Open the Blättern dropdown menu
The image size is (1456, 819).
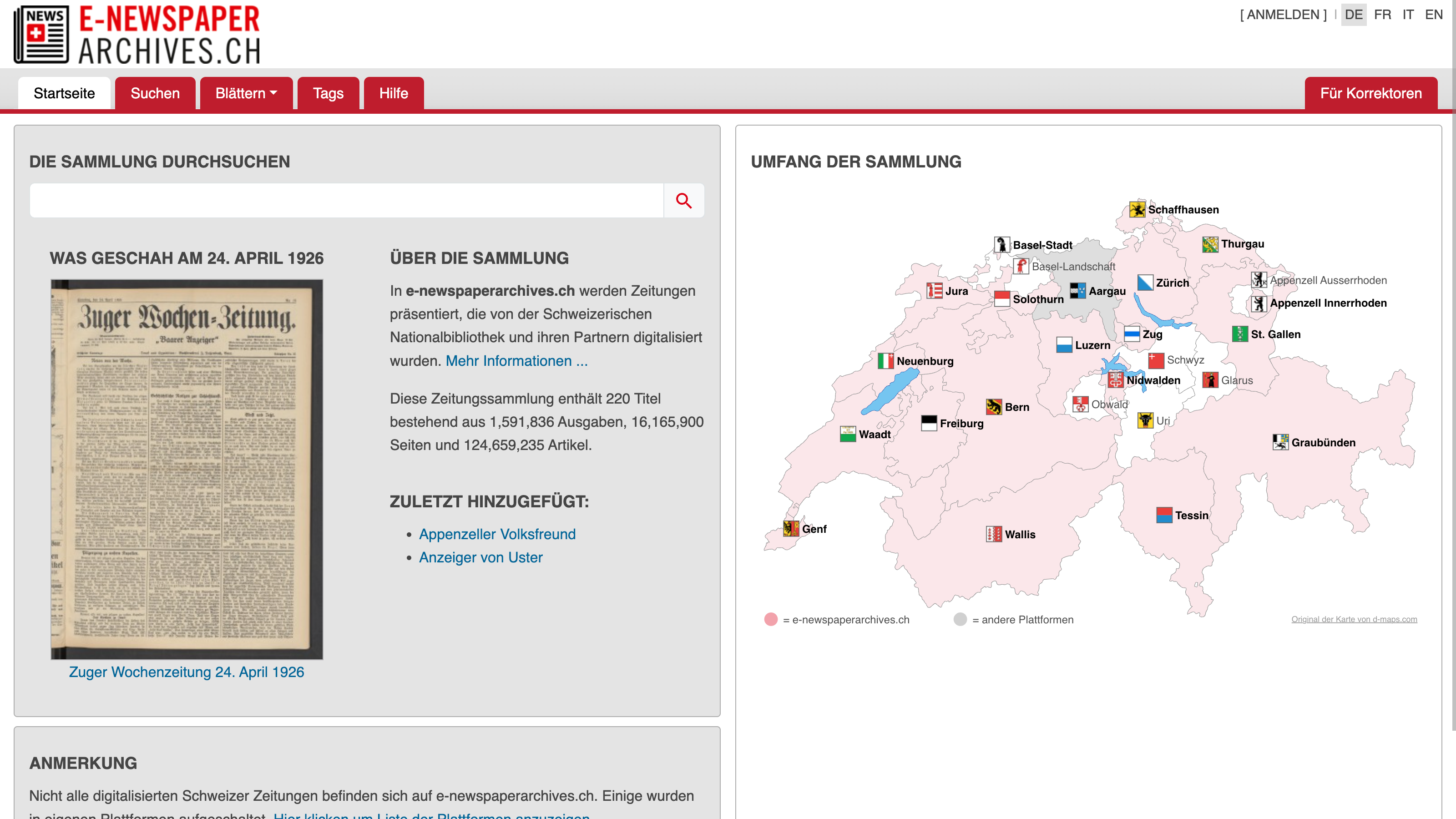[246, 93]
